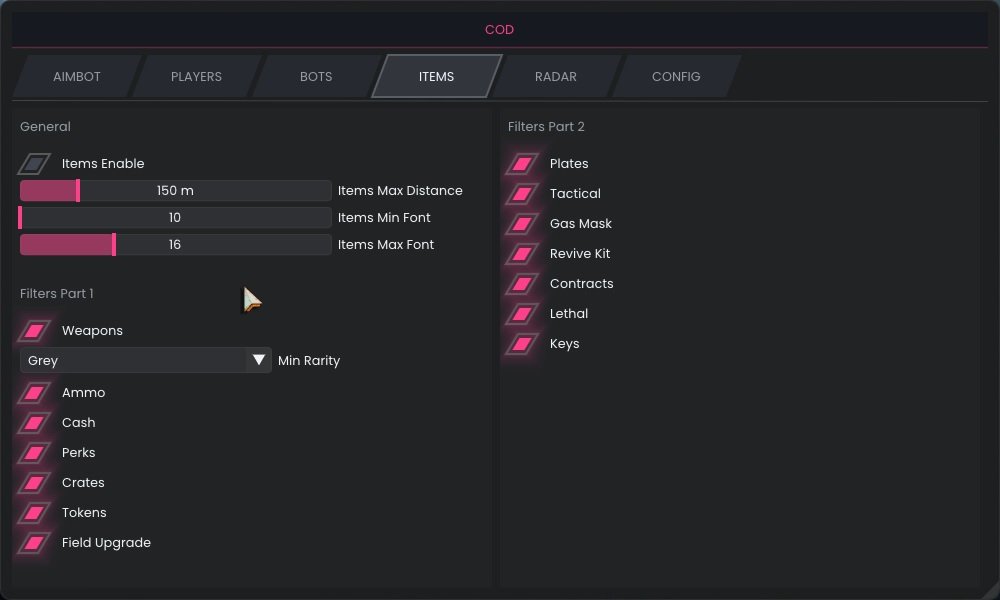Open the PLAYERS tab
Screen dimensions: 1000x600
[196, 76]
